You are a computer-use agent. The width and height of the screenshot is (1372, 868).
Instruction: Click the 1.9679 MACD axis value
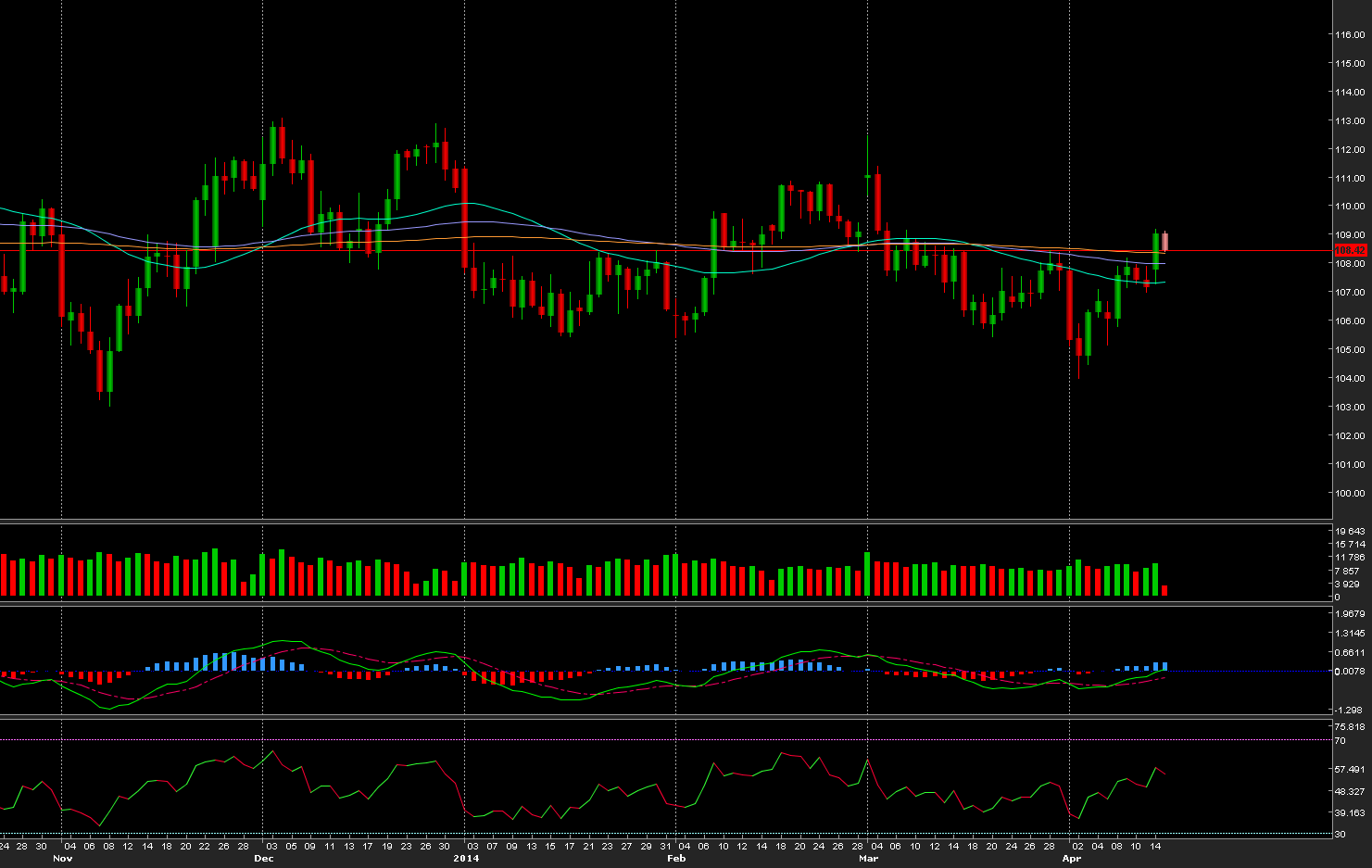tap(1350, 613)
